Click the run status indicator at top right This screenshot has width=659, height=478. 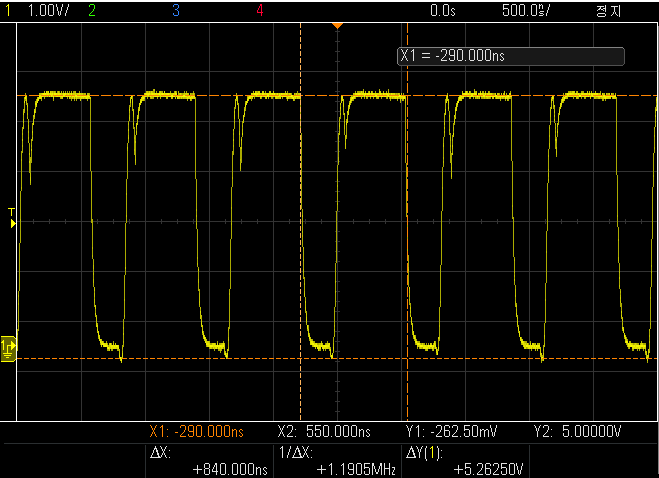[x=608, y=10]
